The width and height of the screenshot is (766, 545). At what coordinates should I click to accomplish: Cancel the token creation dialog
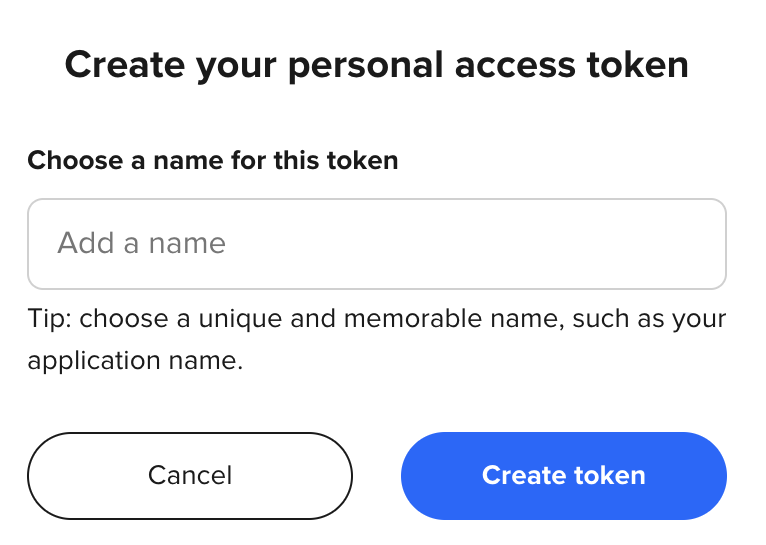point(190,476)
